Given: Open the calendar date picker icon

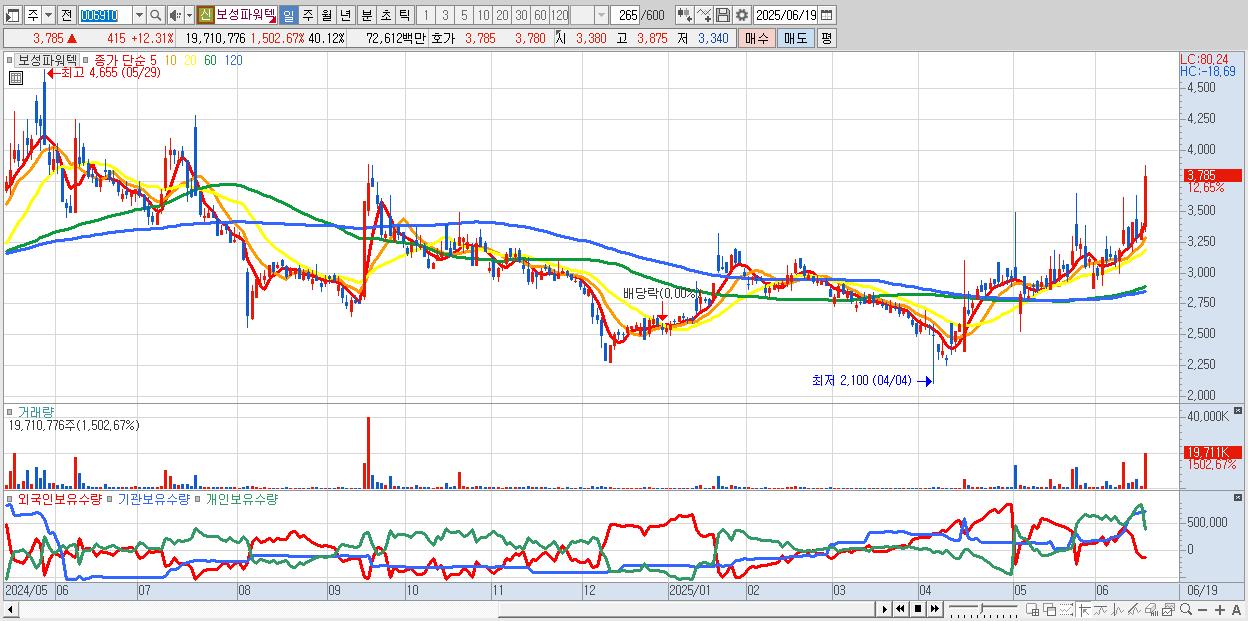Looking at the screenshot, I should coord(827,15).
